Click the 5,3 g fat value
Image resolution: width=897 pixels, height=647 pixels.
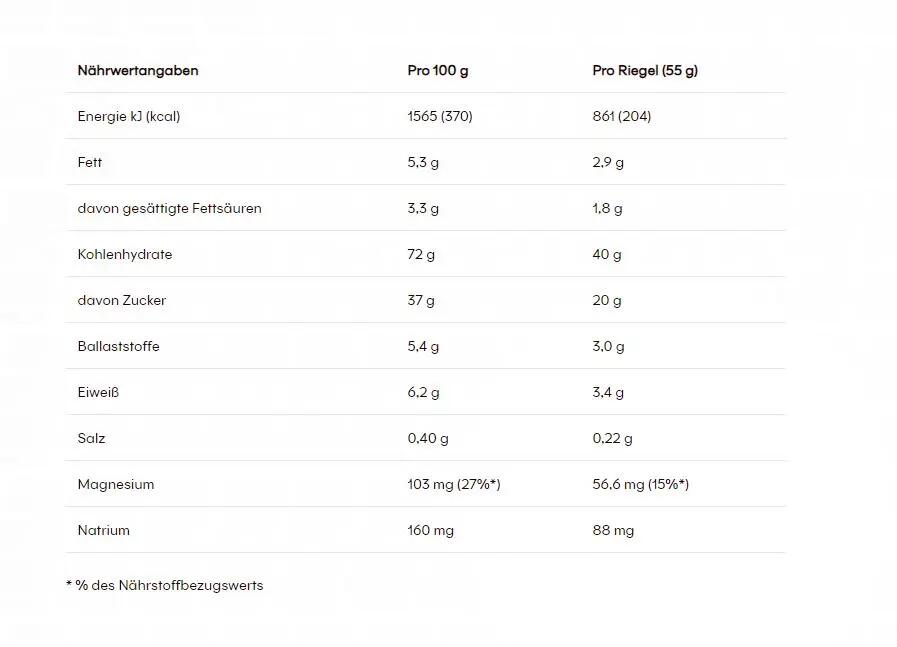[x=423, y=162]
